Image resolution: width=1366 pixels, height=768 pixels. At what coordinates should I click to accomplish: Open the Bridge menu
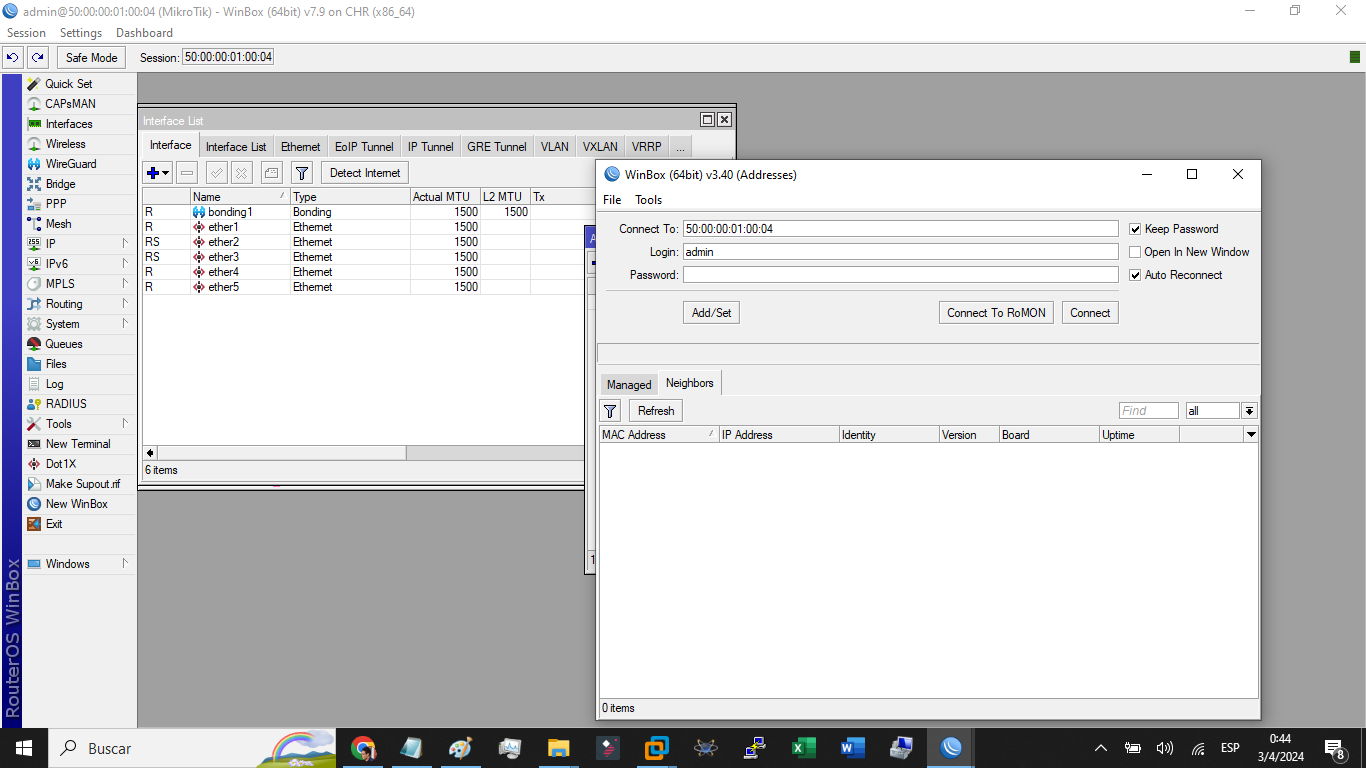(60, 184)
